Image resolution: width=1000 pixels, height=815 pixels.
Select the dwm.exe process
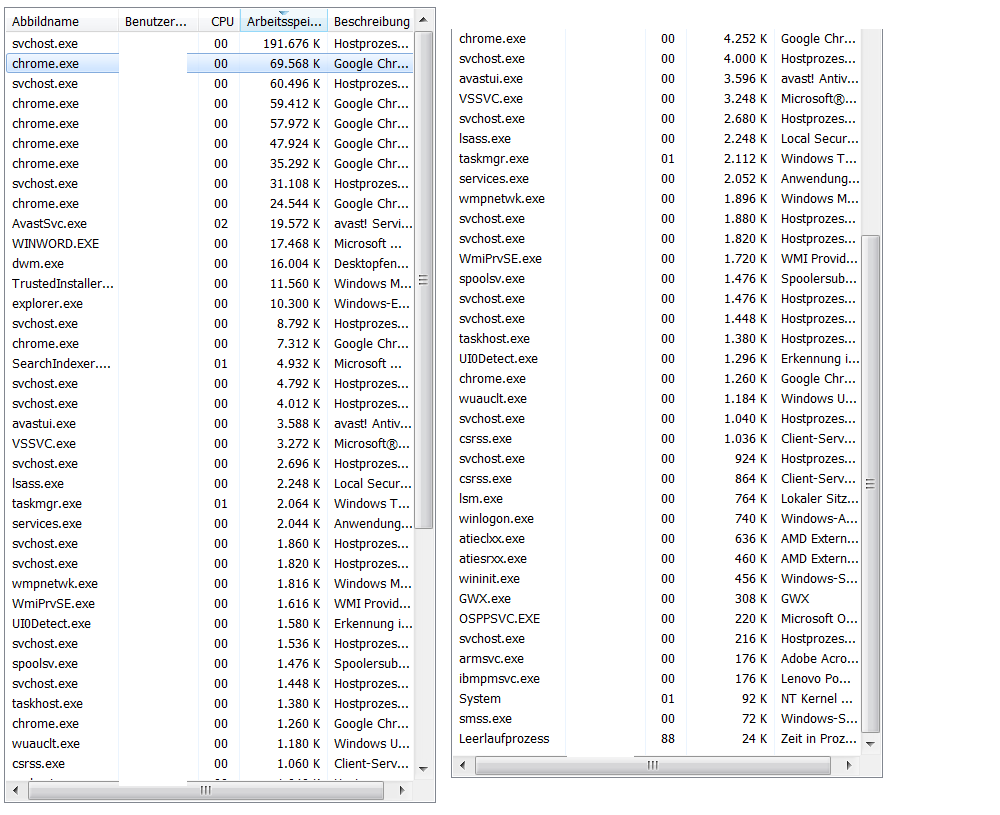point(210,263)
